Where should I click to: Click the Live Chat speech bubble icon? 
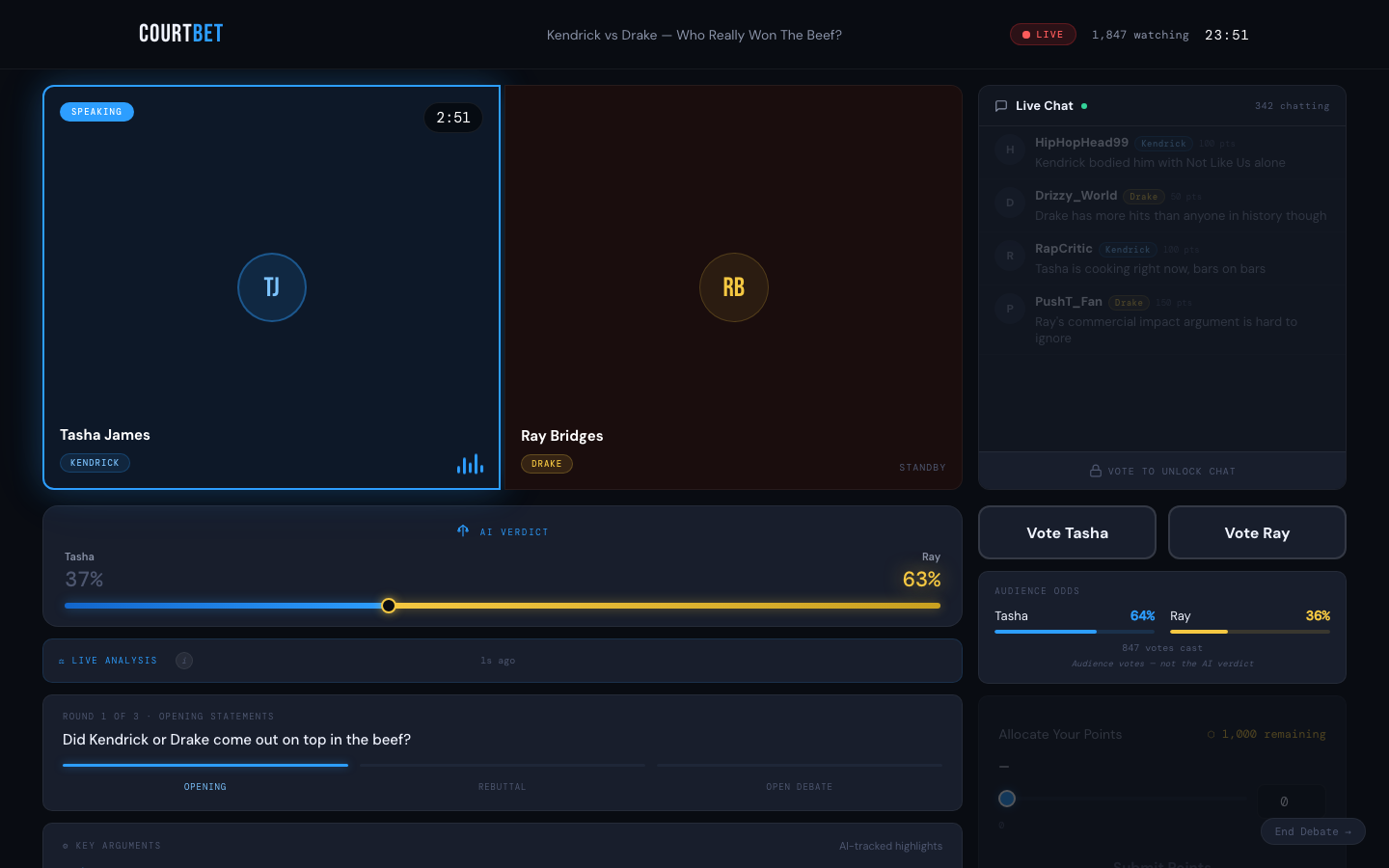tap(1001, 106)
